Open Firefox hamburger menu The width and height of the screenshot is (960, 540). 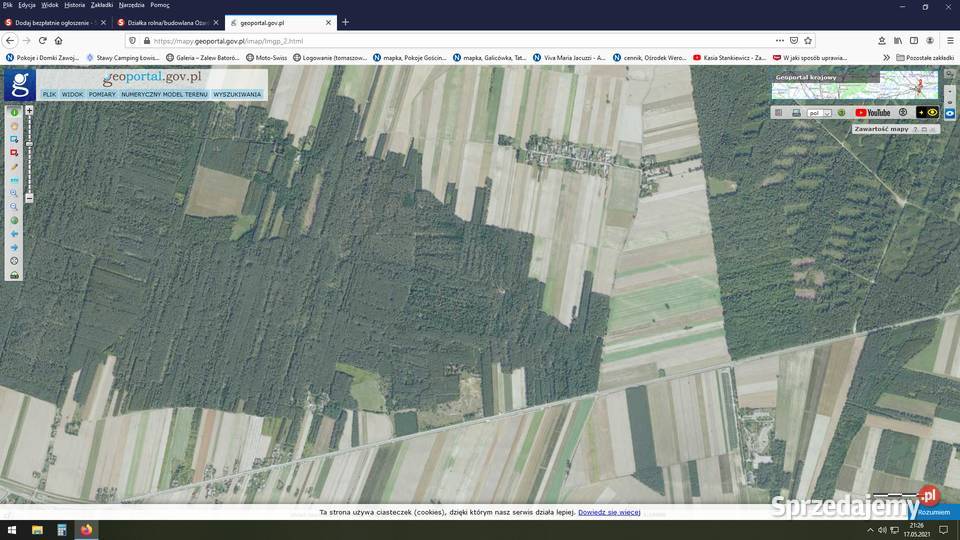950,40
